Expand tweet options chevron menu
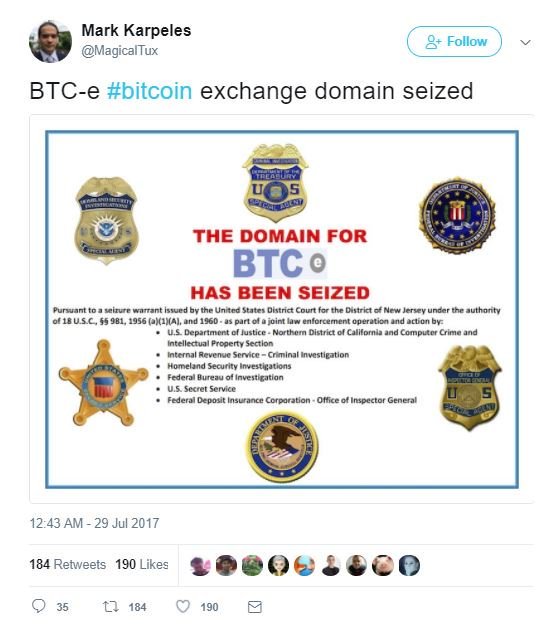This screenshot has height=625, width=557. click(526, 42)
